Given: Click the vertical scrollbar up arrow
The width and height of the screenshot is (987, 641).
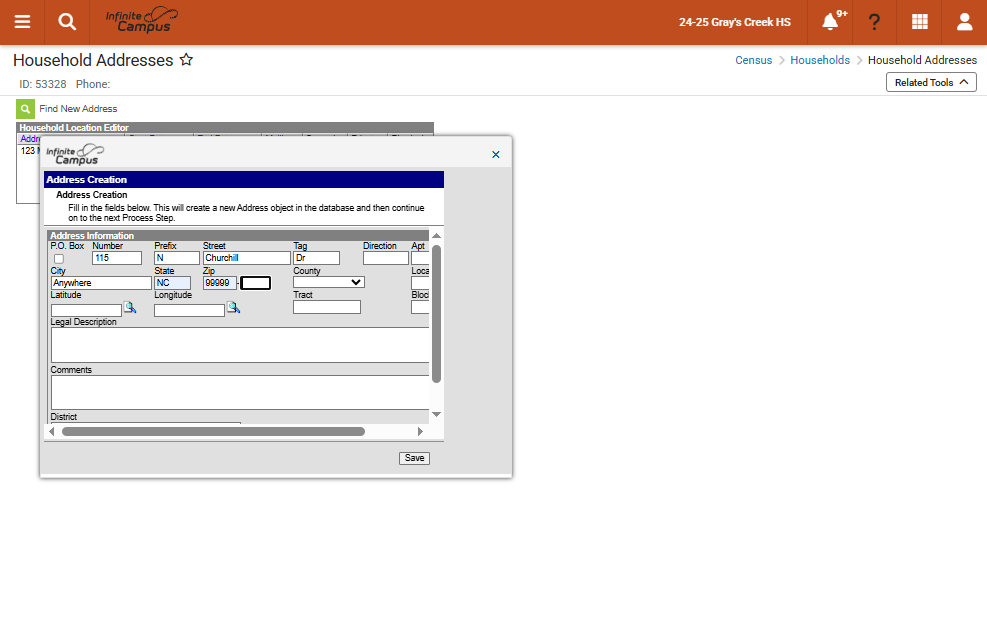Looking at the screenshot, I should point(436,235).
